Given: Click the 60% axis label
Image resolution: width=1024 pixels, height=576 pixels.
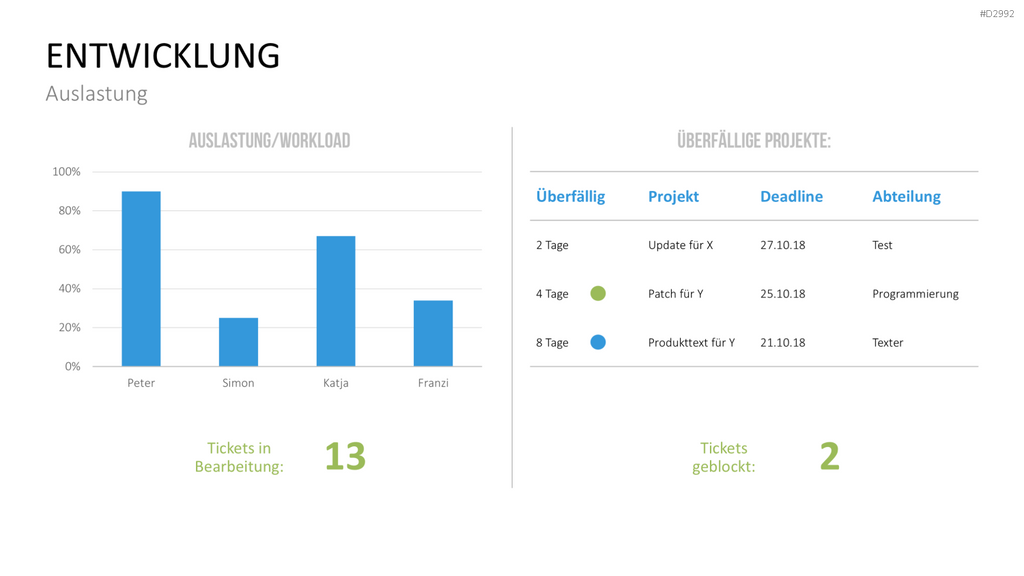Looking at the screenshot, I should click(x=69, y=249).
